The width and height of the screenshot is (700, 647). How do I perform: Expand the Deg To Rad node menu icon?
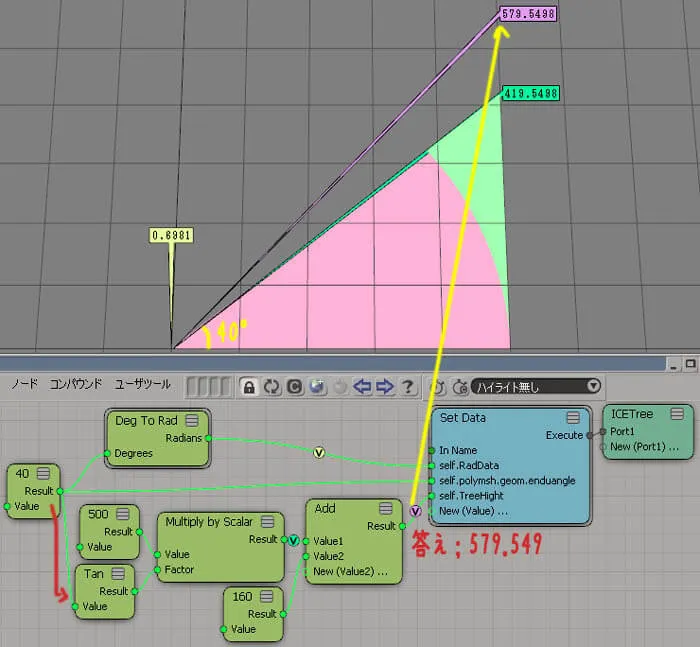(192, 421)
